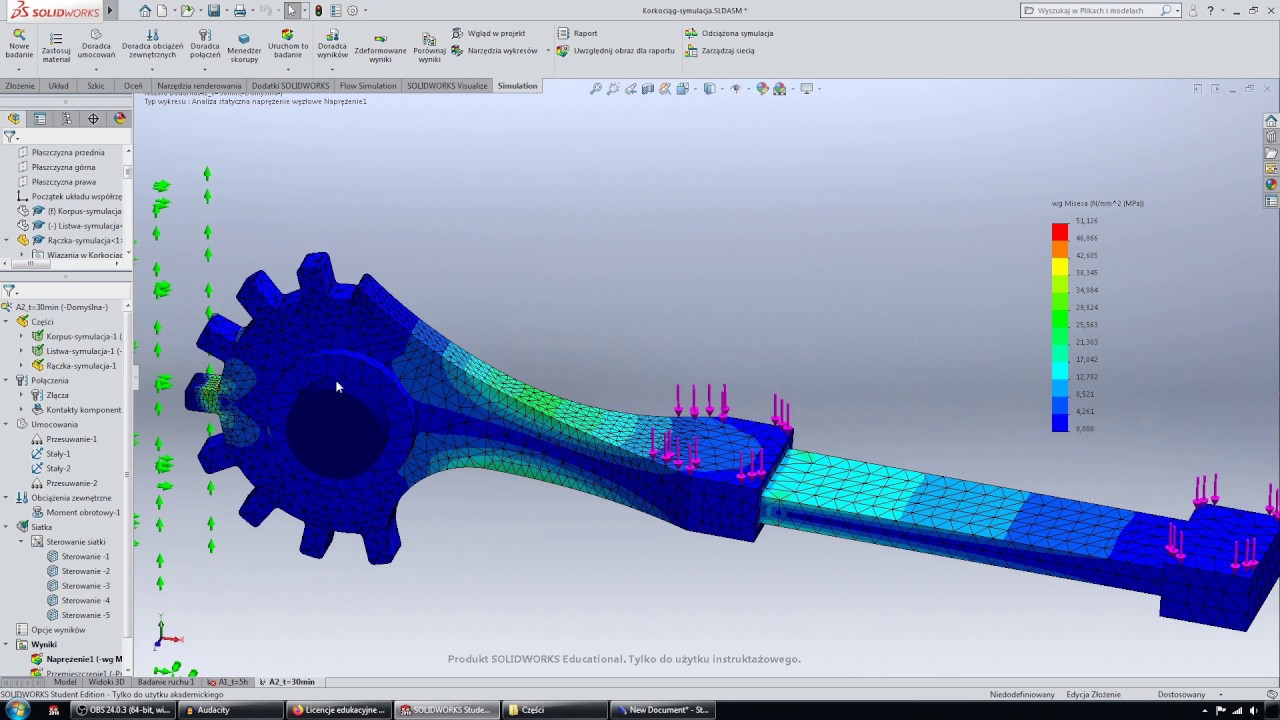This screenshot has width=1280, height=720.
Task: Click the Wyszukaj w Plikach search field
Action: tap(1097, 11)
